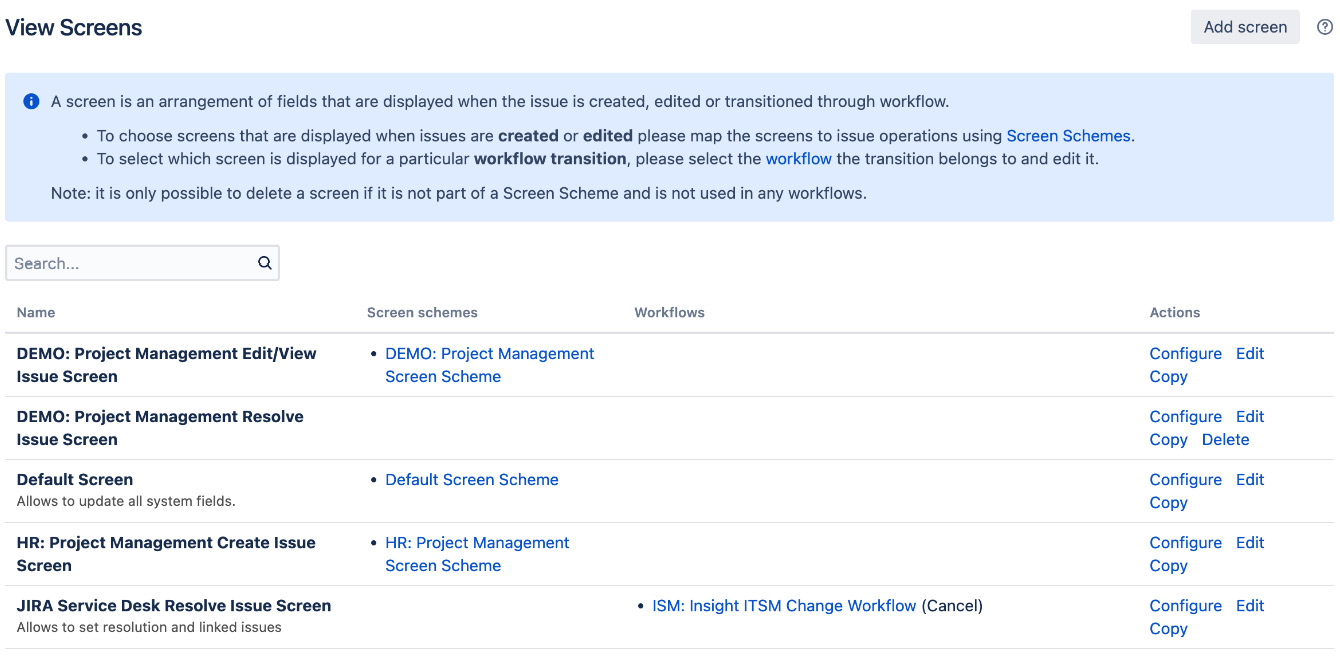Open the workflow link in info banner
Image resolution: width=1340 pixels, height=658 pixels.
tap(798, 159)
